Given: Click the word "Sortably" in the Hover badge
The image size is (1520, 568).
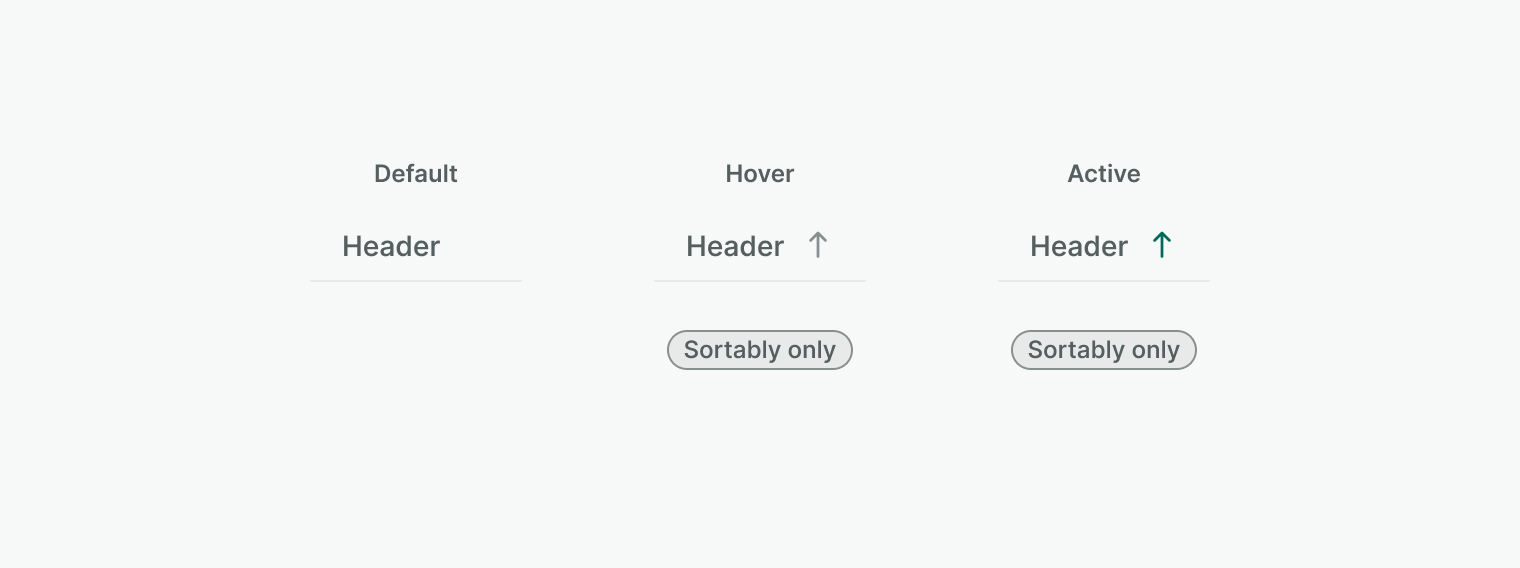Looking at the screenshot, I should pos(731,350).
